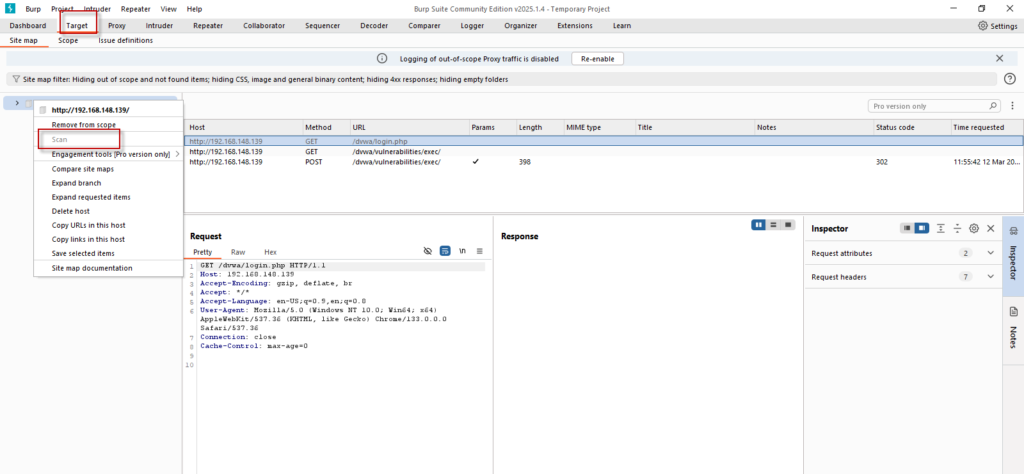Viewport: 1024px width, 474px height.
Task: Toggle the \n show newline characters button
Action: 462,251
